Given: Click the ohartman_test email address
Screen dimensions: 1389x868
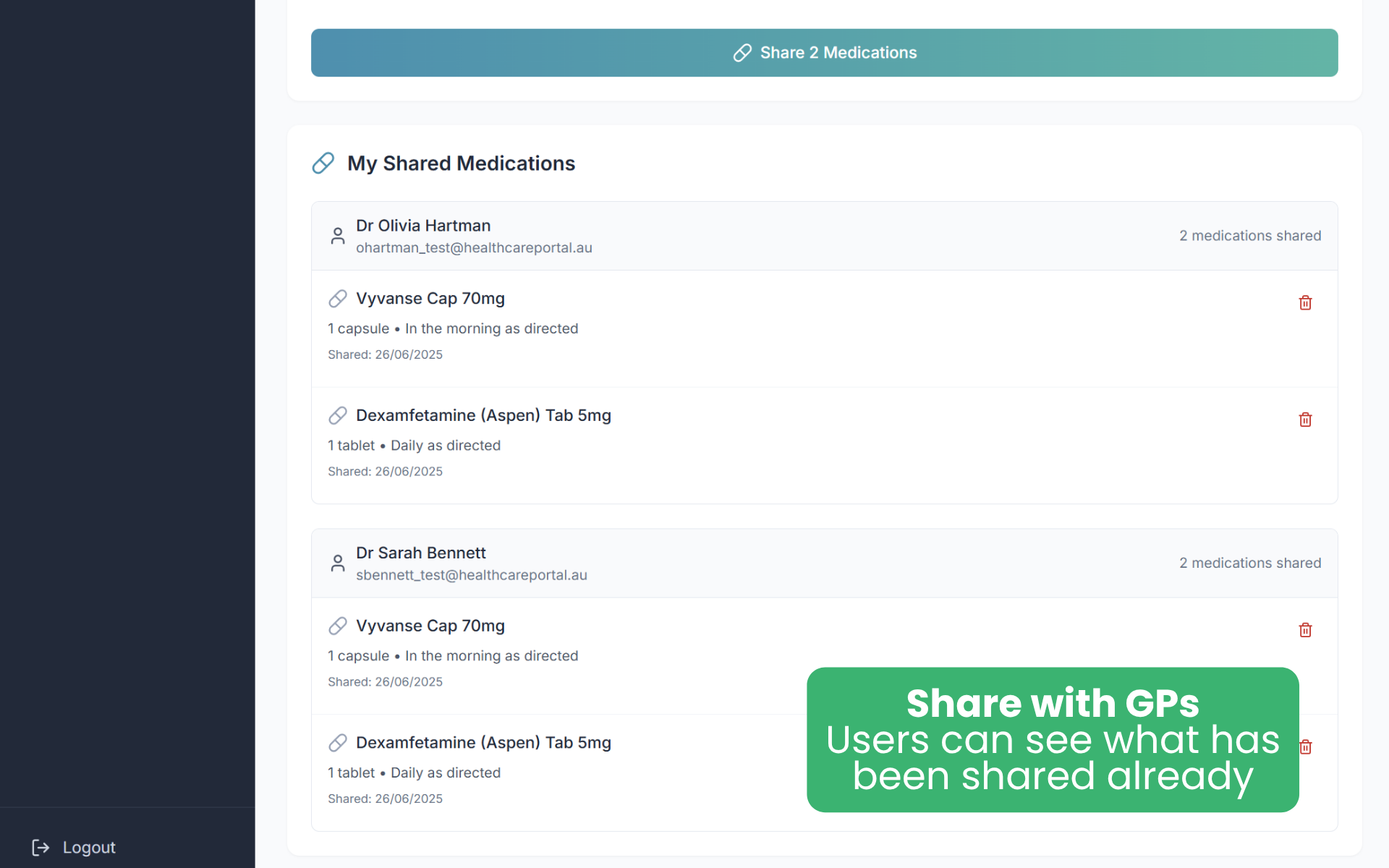Looking at the screenshot, I should tap(474, 248).
